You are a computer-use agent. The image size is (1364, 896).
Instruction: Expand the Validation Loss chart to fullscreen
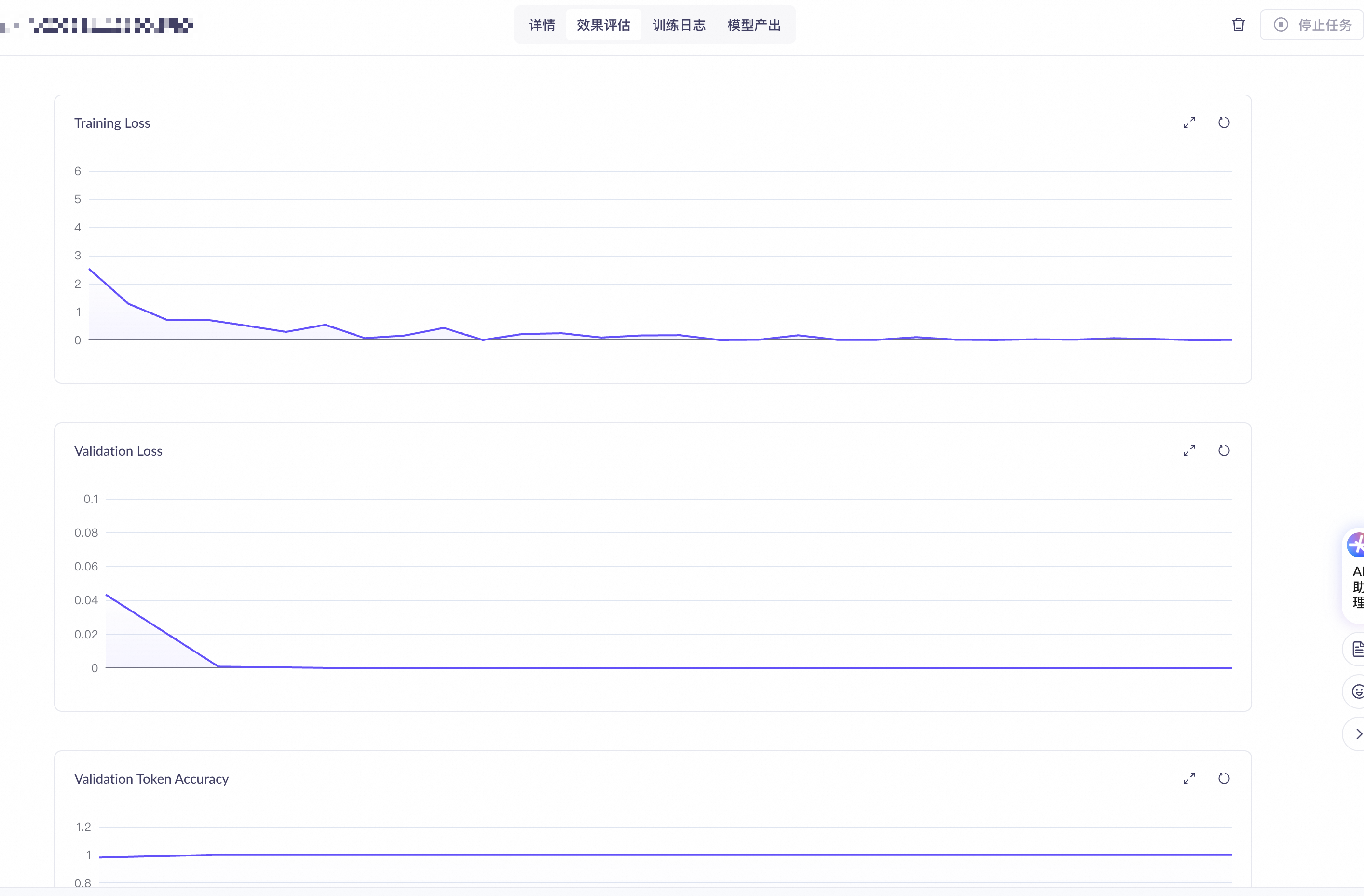pos(1189,451)
